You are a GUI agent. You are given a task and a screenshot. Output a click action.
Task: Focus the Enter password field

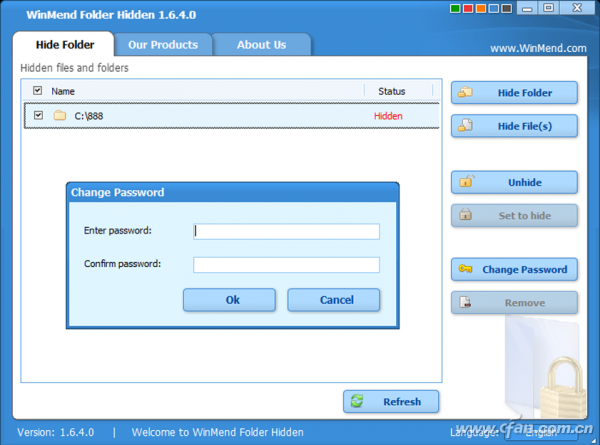[286, 231]
